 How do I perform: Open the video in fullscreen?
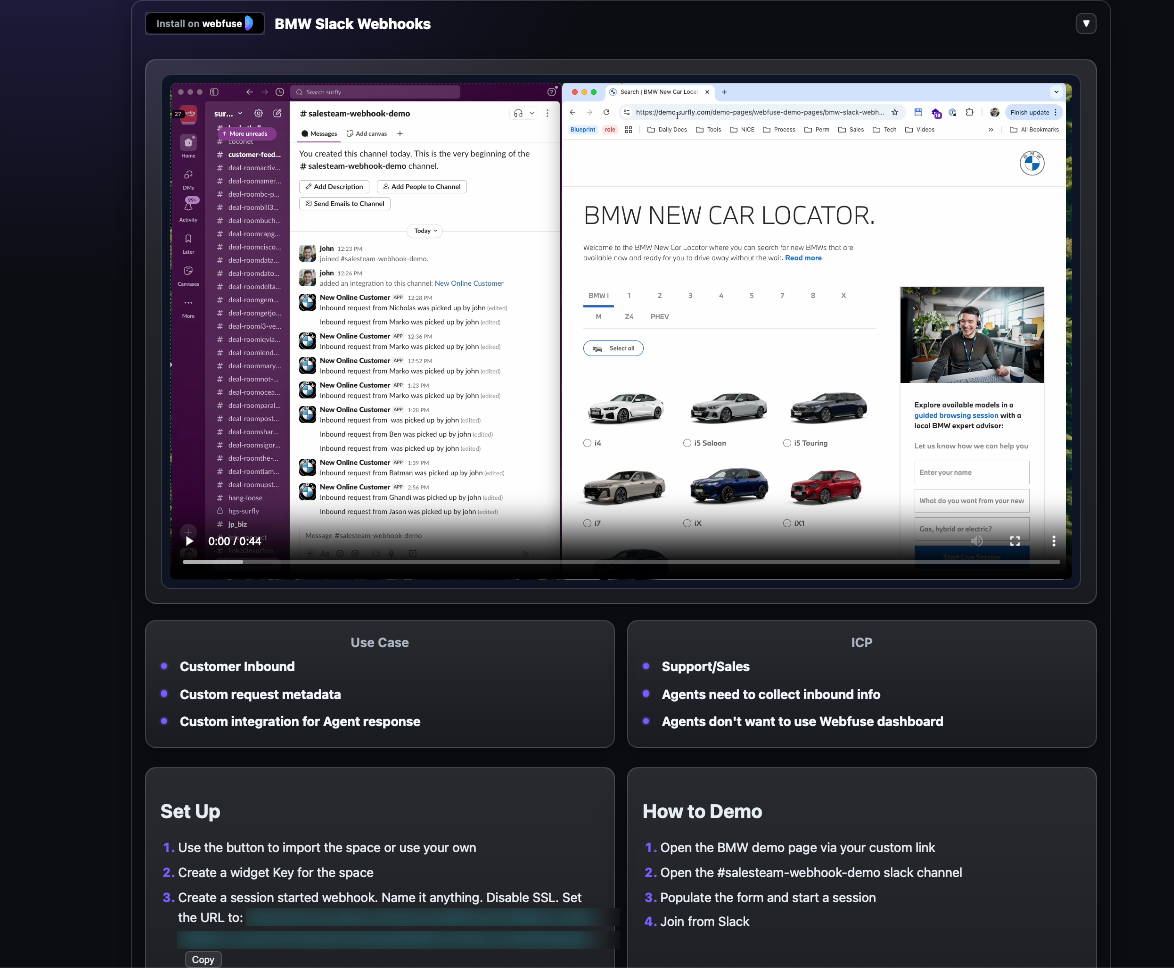click(x=1015, y=541)
